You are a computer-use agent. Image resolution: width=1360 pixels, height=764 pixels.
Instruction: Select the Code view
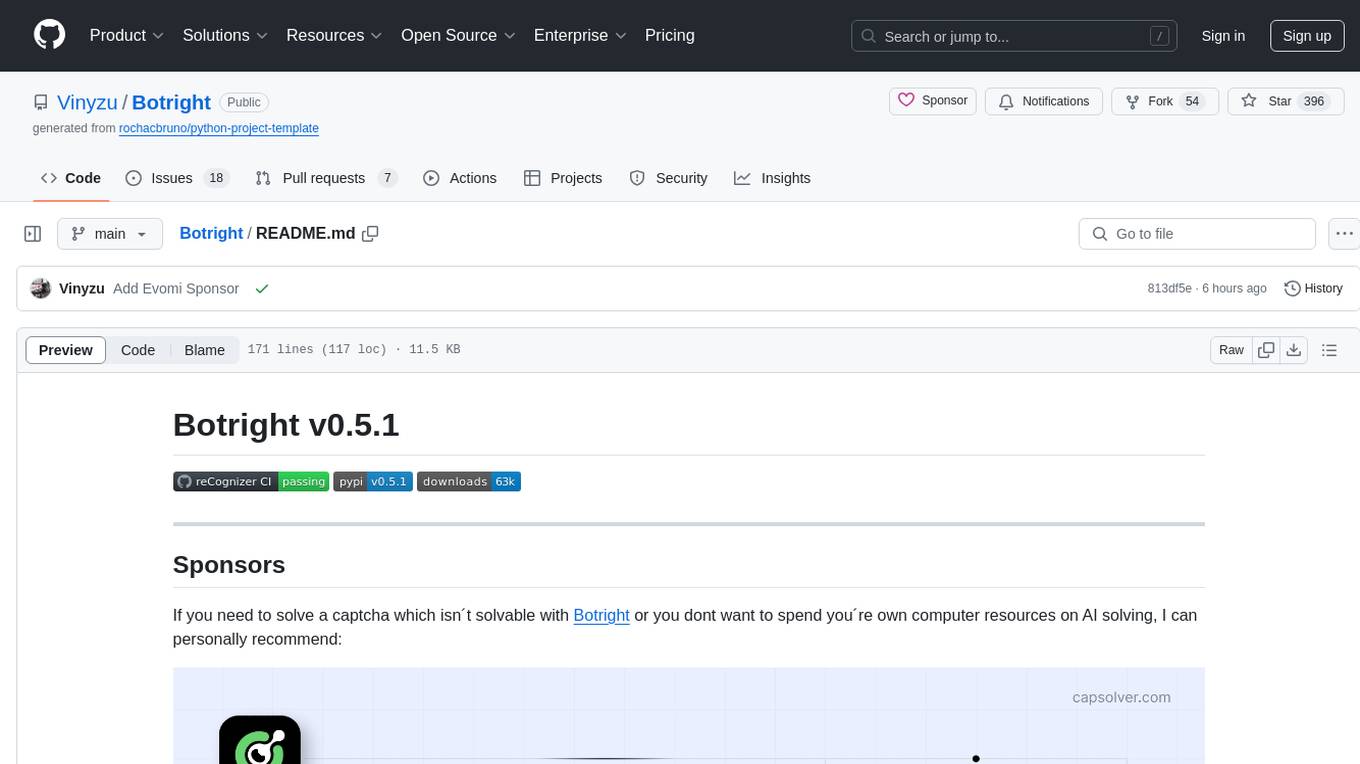pyautogui.click(x=138, y=350)
